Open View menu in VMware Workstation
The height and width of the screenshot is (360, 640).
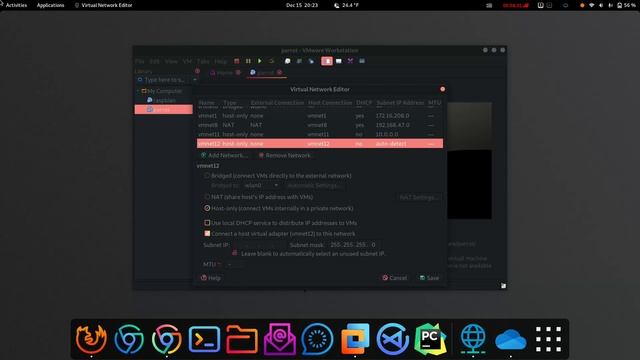(171, 61)
